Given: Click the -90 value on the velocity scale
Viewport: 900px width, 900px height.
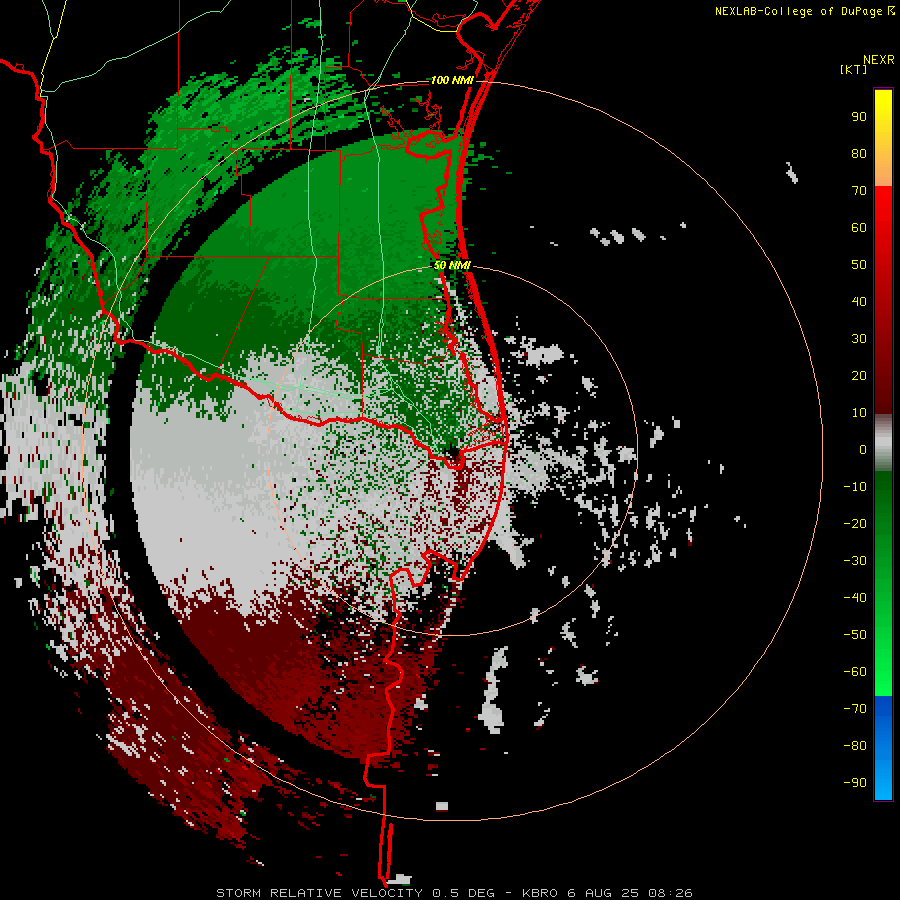Looking at the screenshot, I should coord(855,783).
